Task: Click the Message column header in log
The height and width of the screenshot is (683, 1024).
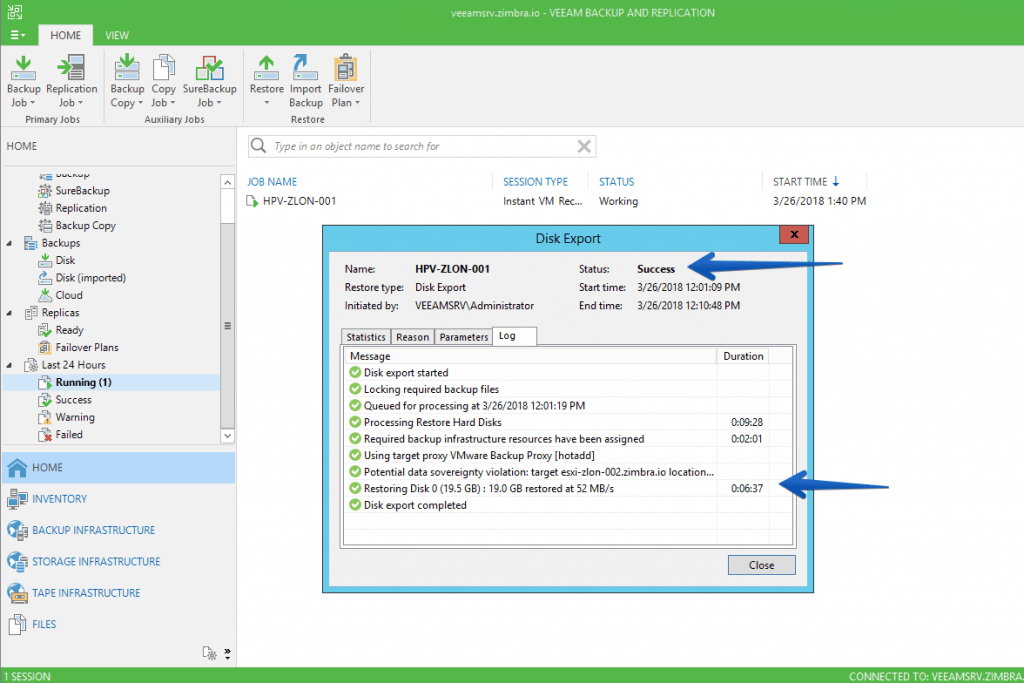Action: point(530,357)
